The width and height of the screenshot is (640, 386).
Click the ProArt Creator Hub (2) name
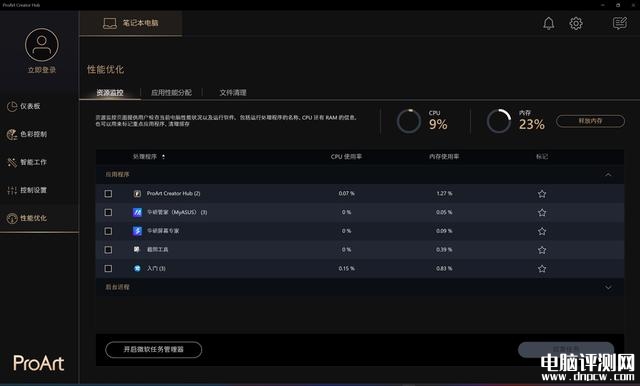(173, 193)
